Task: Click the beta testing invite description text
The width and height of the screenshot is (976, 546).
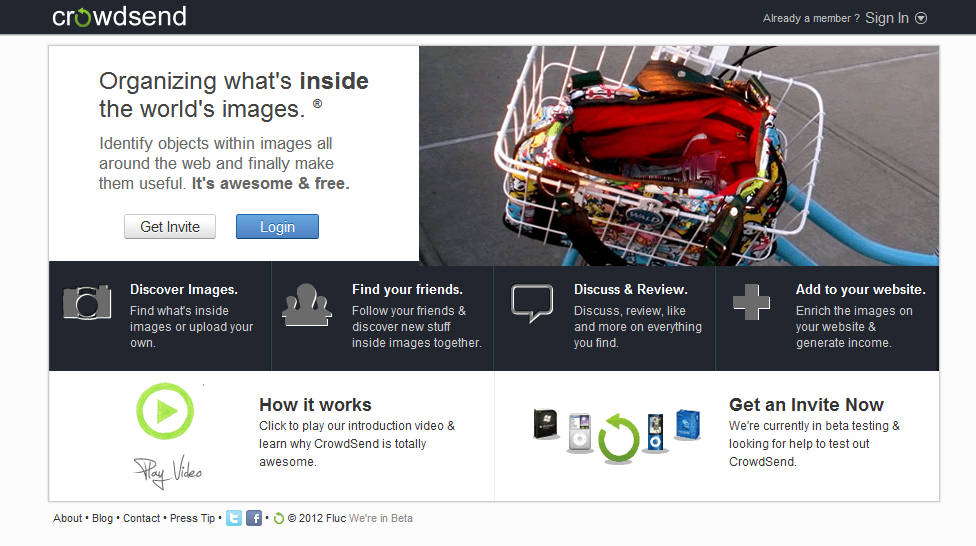Action: 814,443
